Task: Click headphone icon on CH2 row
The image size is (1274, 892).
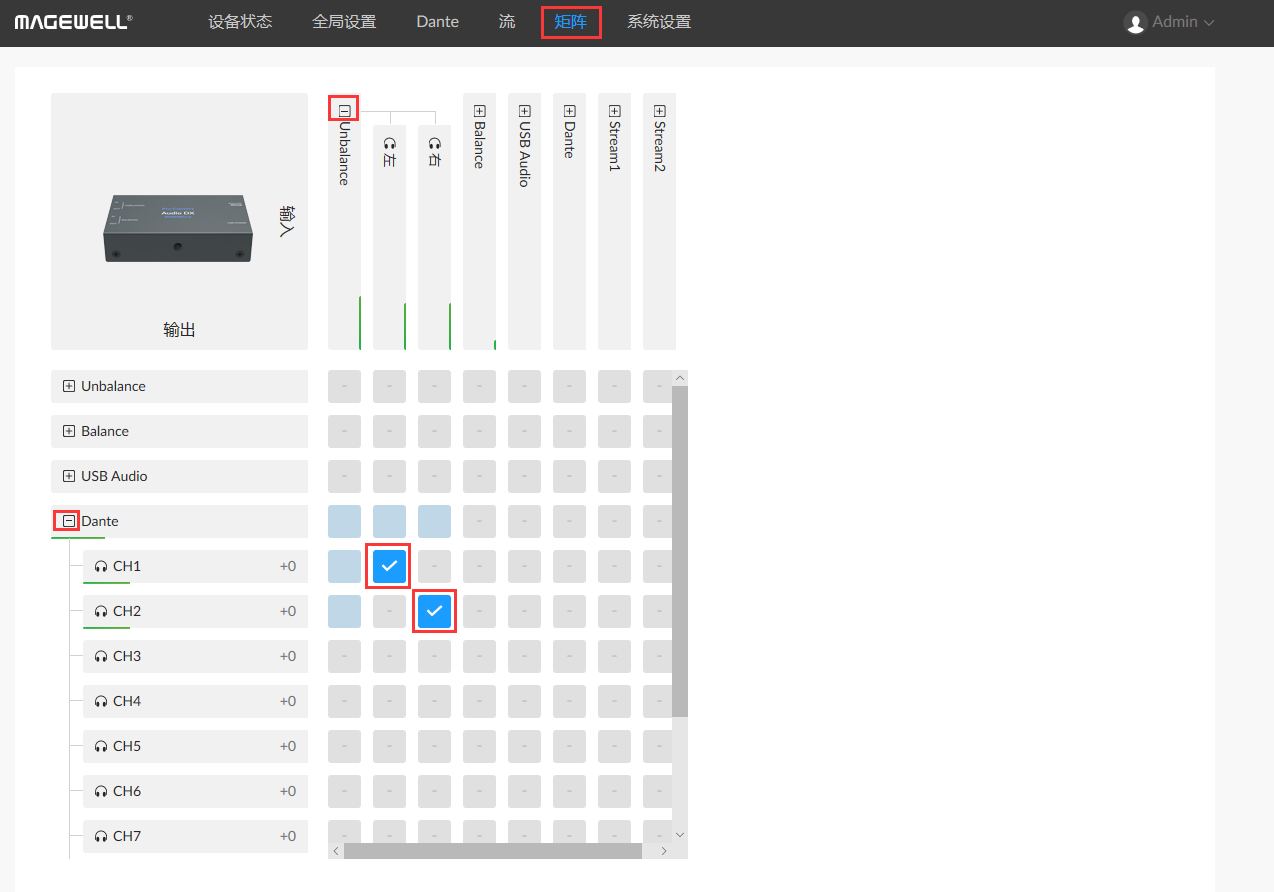Action: tap(100, 611)
